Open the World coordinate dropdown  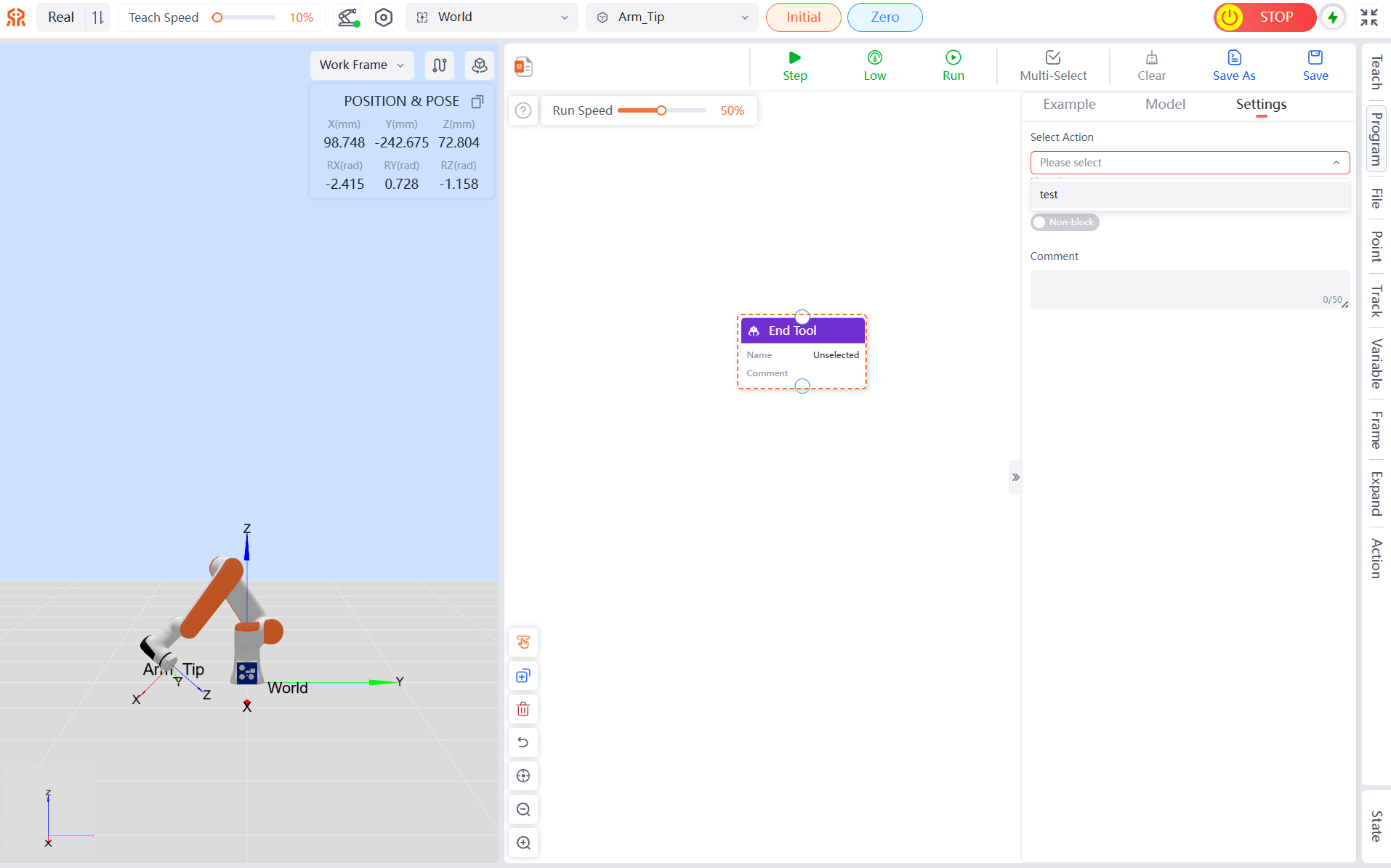click(492, 17)
